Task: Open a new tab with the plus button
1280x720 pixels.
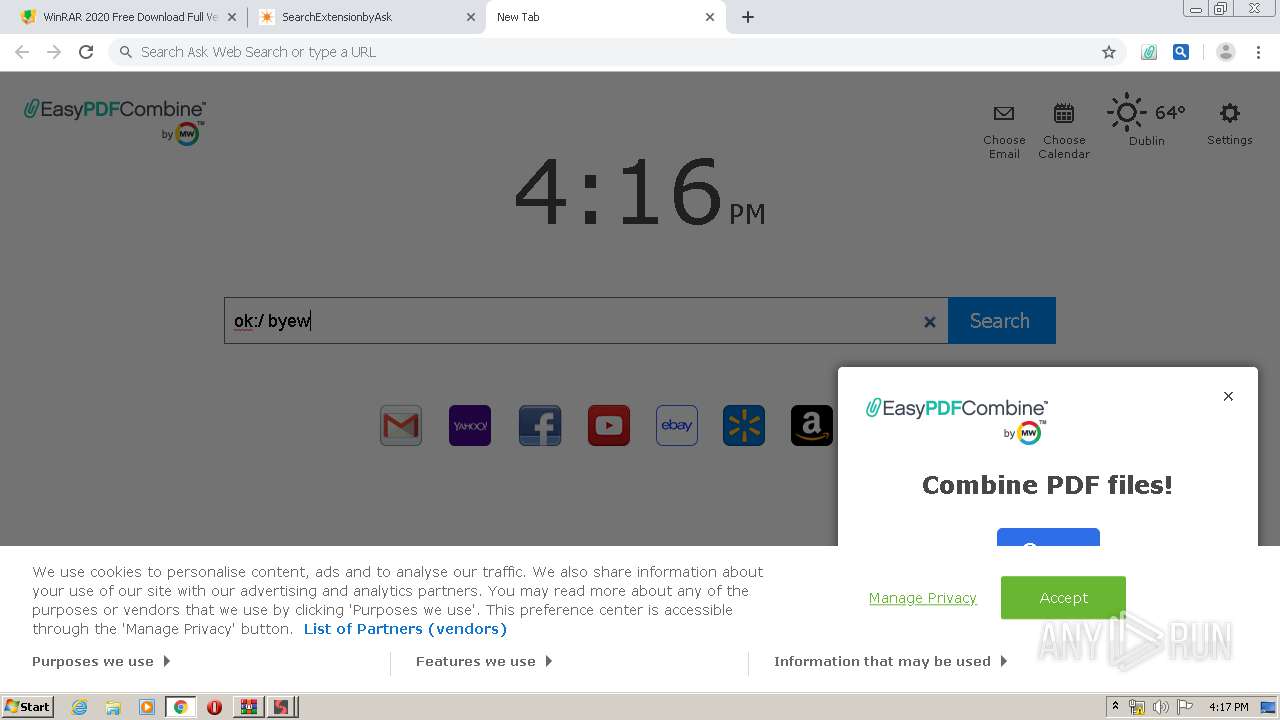Action: (748, 17)
